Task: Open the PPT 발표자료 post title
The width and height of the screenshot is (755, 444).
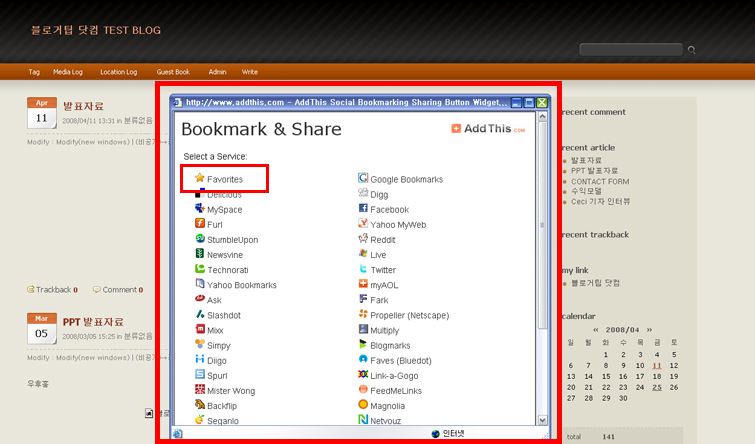Action: (93, 322)
